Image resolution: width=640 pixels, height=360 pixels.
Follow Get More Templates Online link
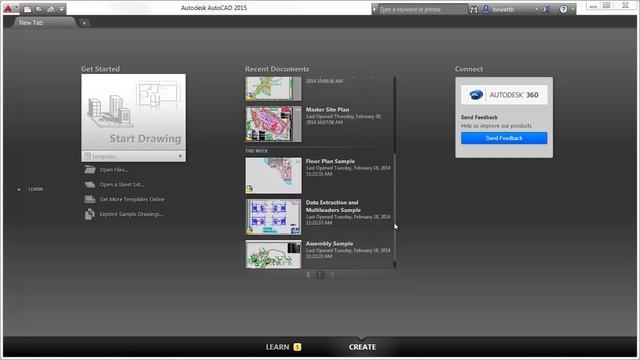pyautogui.click(x=132, y=199)
